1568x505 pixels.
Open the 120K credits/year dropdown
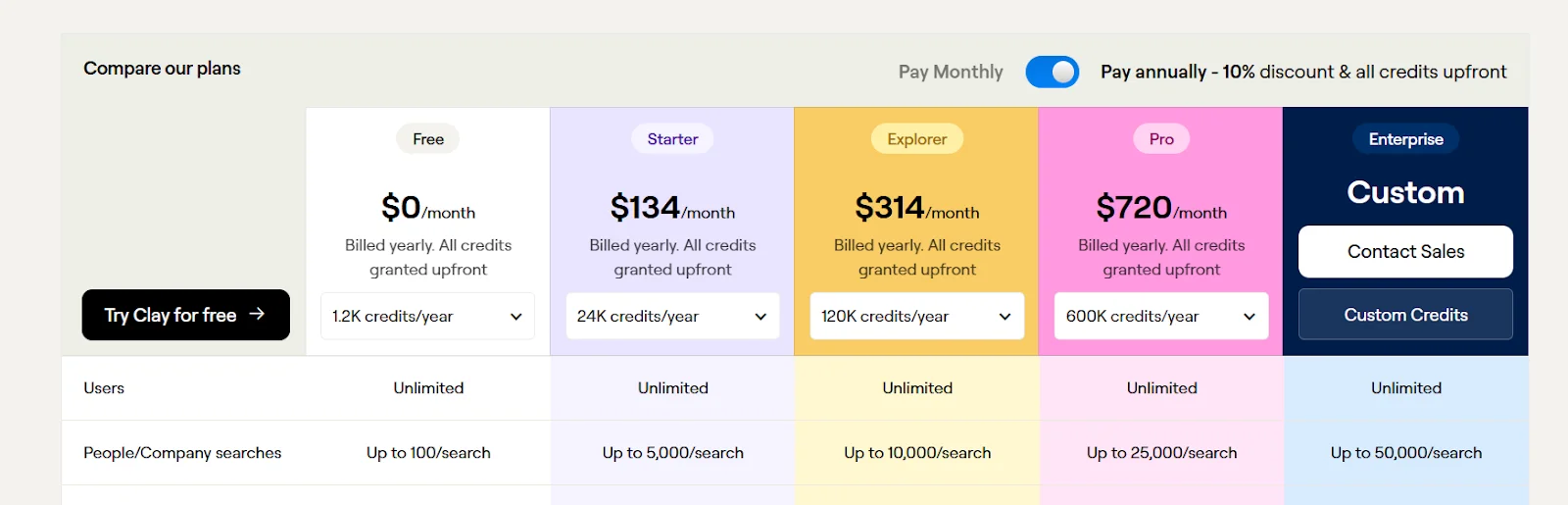[x=916, y=316]
